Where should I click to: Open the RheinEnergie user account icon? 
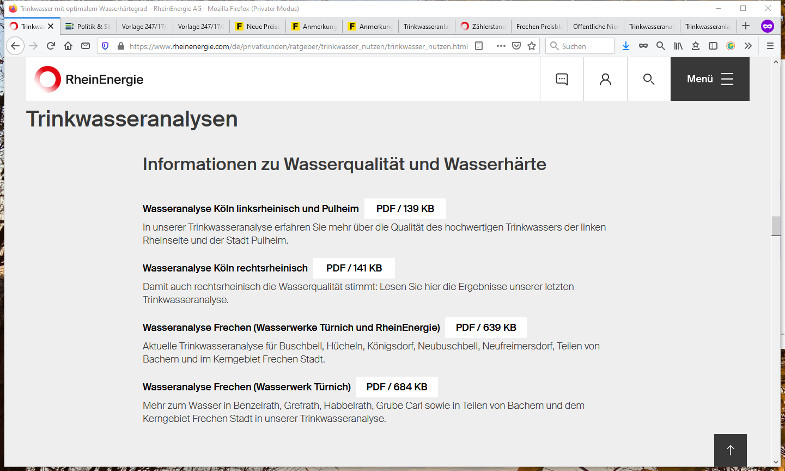click(605, 79)
